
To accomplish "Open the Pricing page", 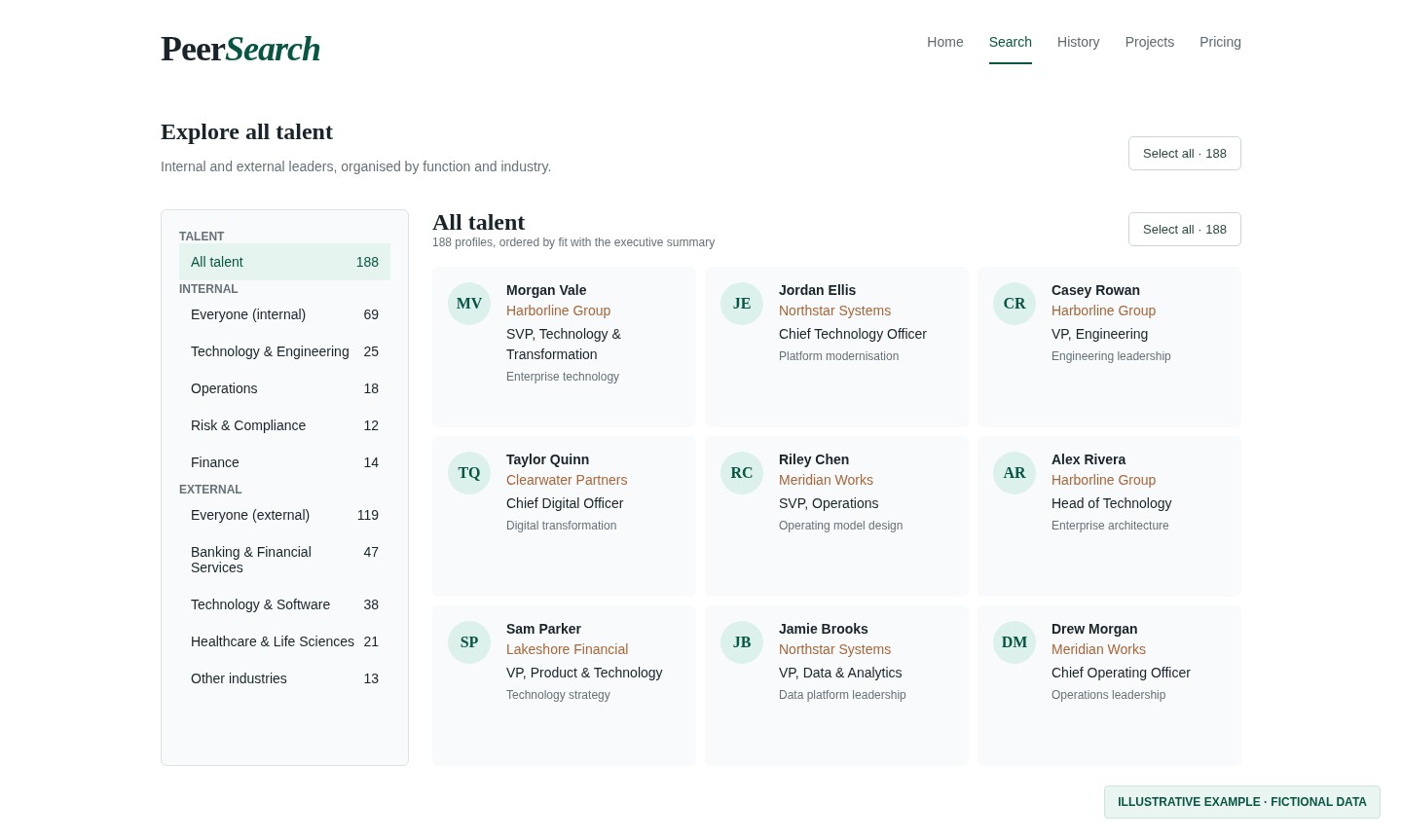I will 1220,42.
